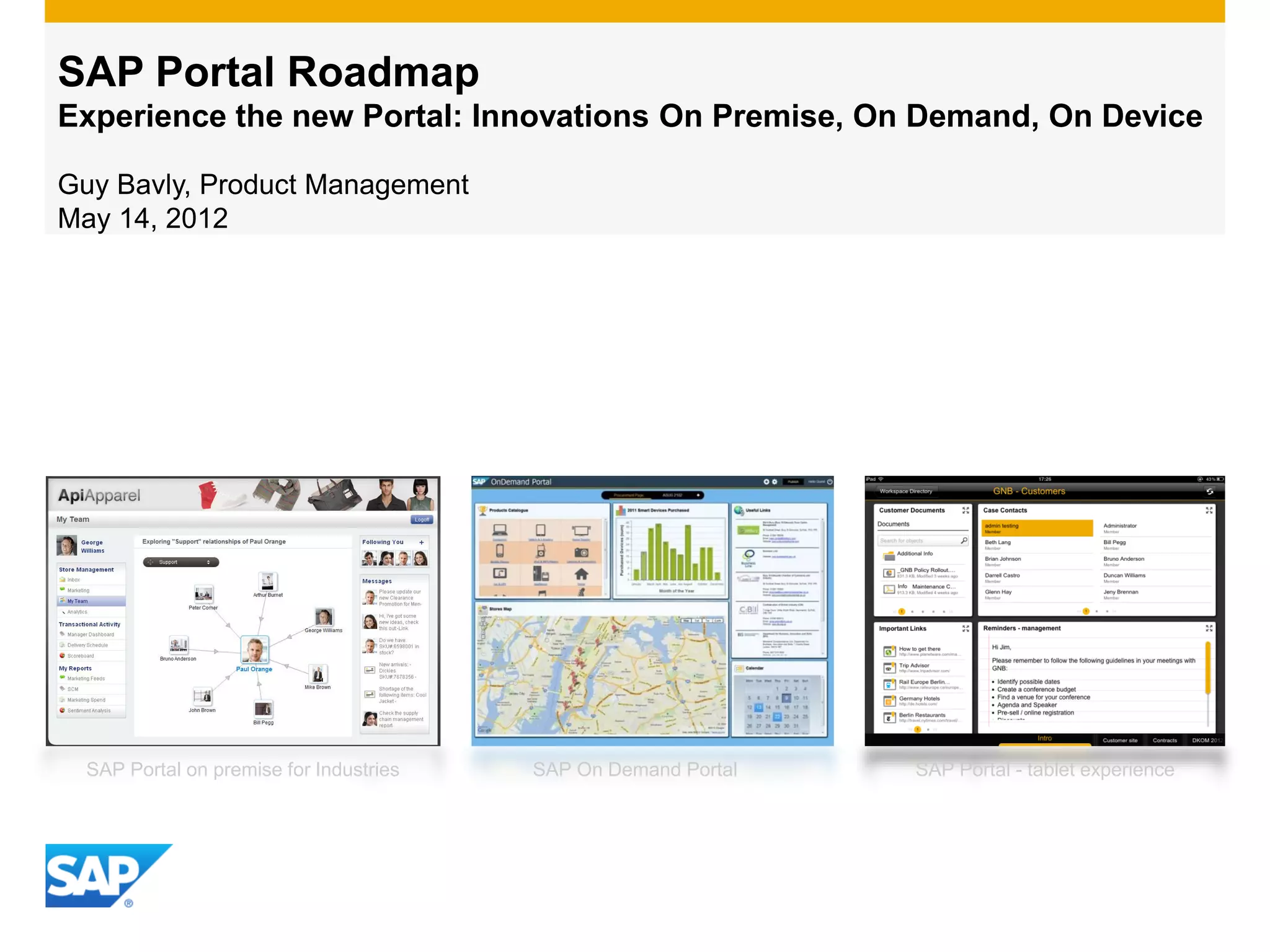This screenshot has width=1270, height=952.
Task: Expand the Customer Documents panel to fullscreen
Action: pos(966,511)
